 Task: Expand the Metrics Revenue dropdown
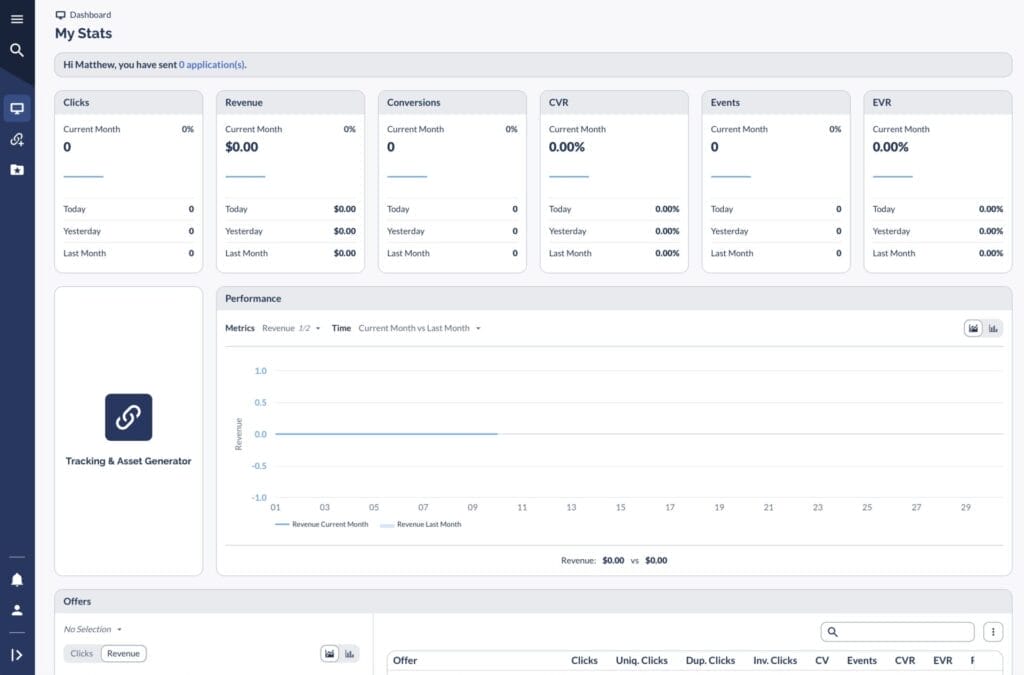click(291, 328)
